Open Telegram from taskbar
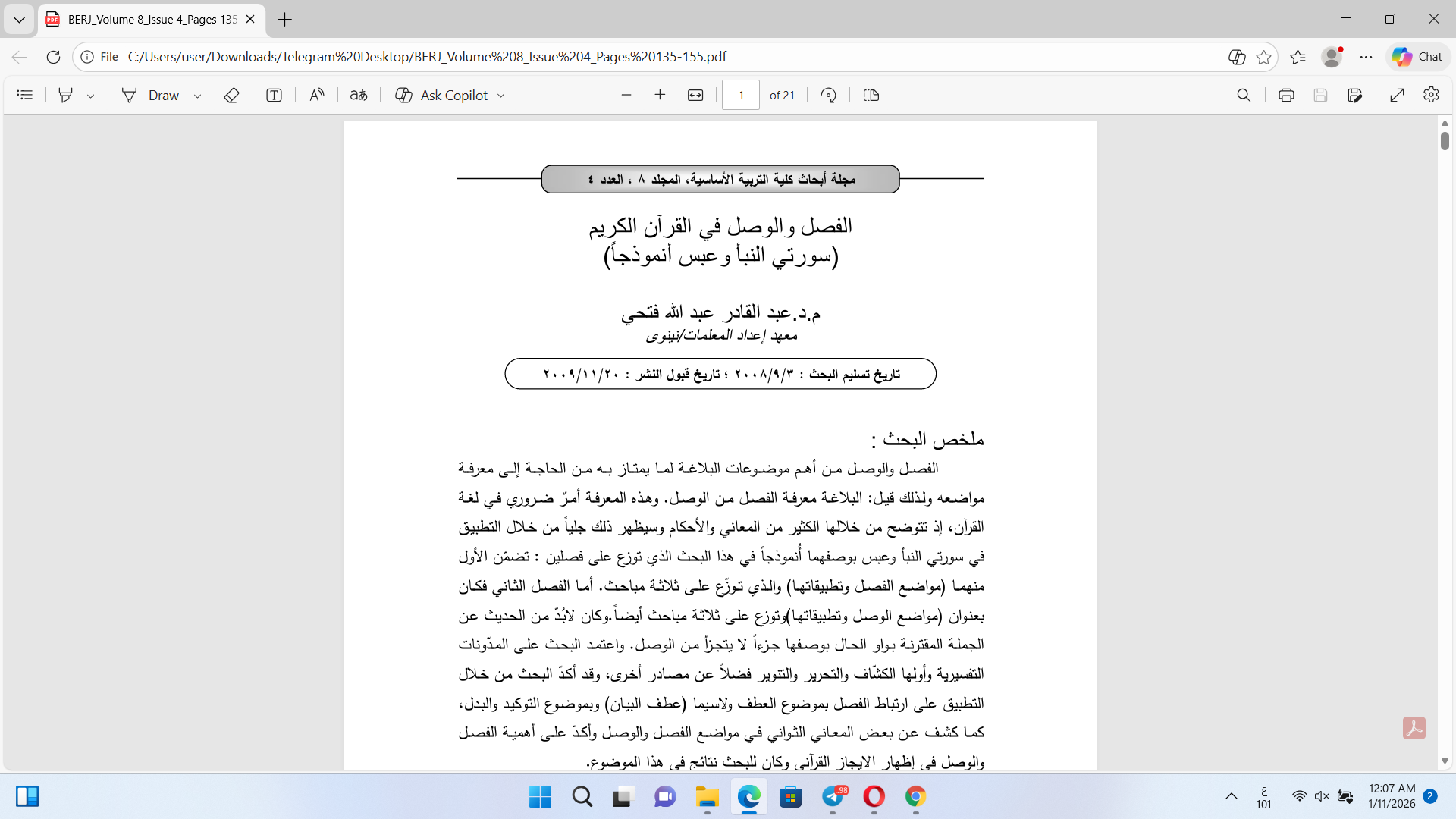 coord(833,797)
